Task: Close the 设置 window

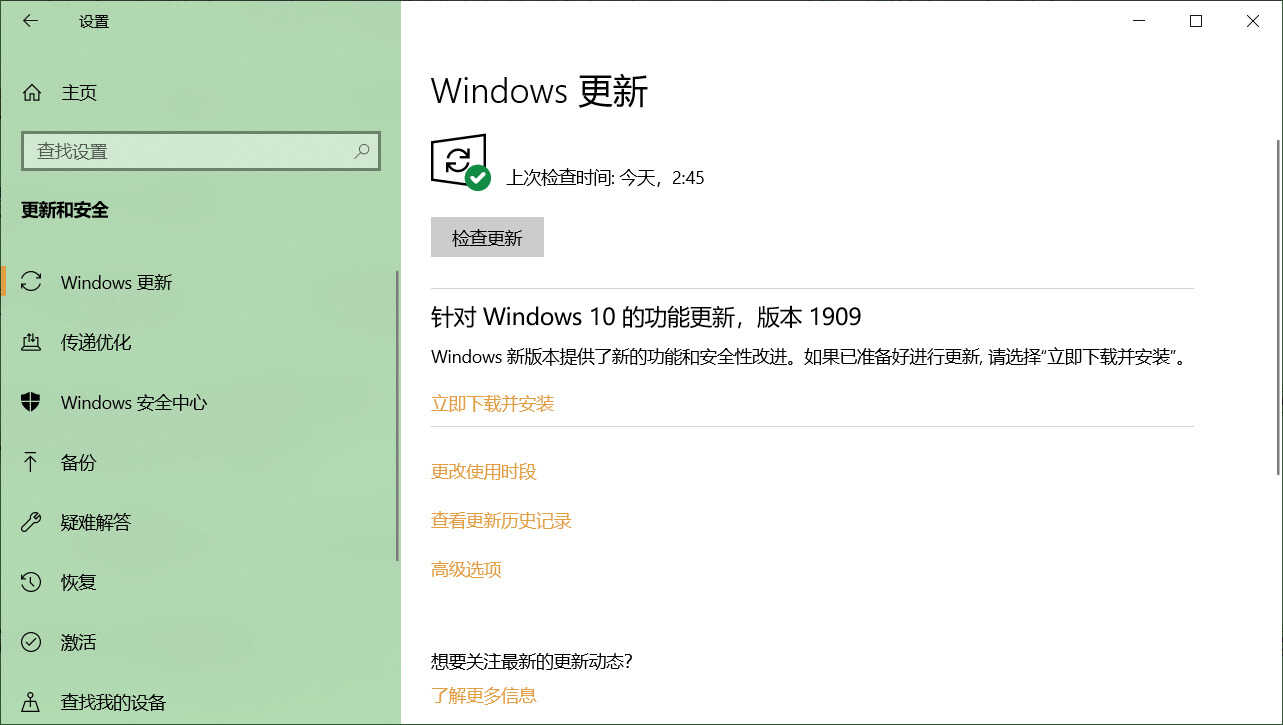Action: pos(1253,21)
